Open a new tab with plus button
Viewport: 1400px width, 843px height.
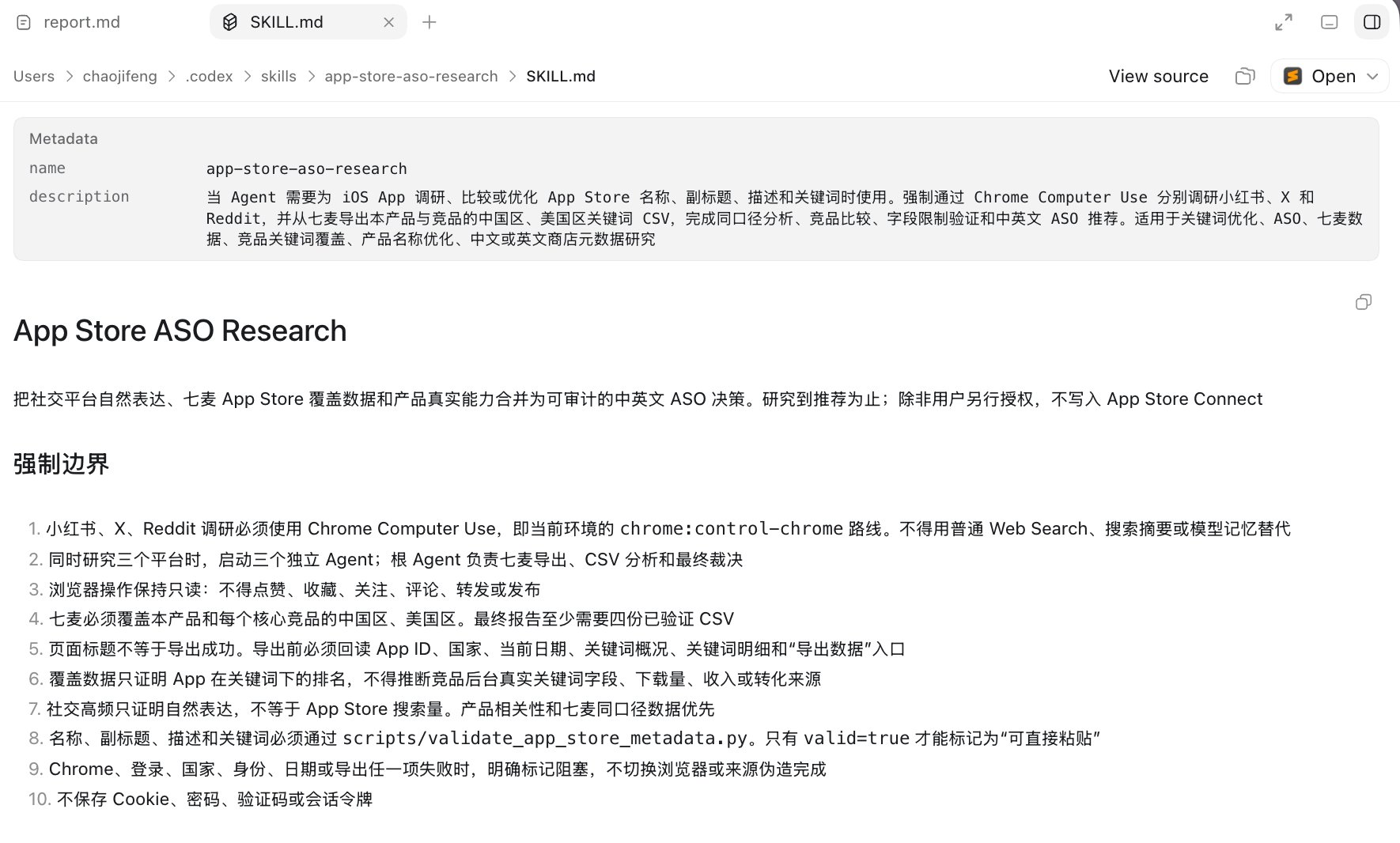(429, 22)
